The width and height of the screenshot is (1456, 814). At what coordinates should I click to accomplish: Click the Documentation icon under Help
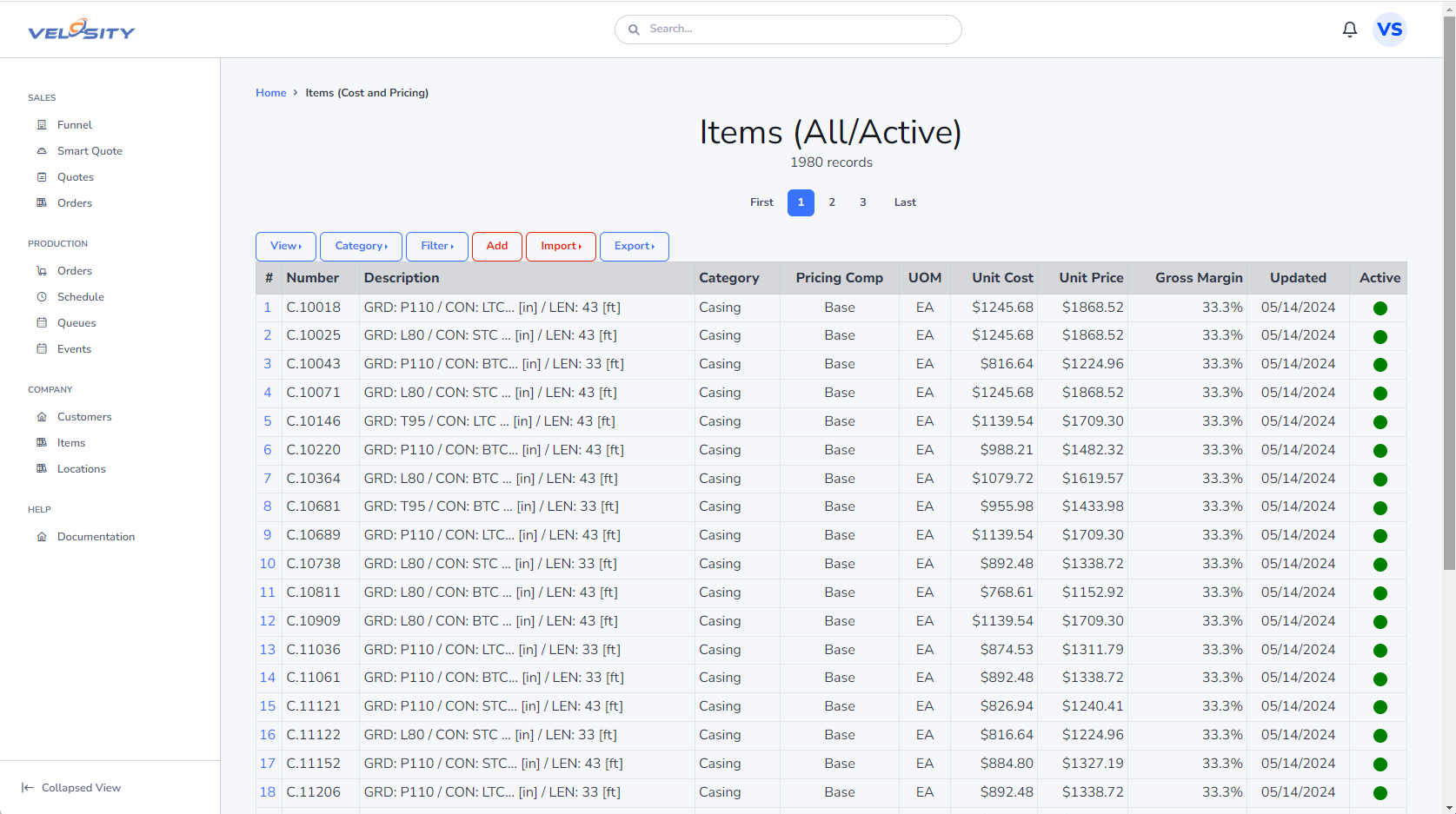42,537
